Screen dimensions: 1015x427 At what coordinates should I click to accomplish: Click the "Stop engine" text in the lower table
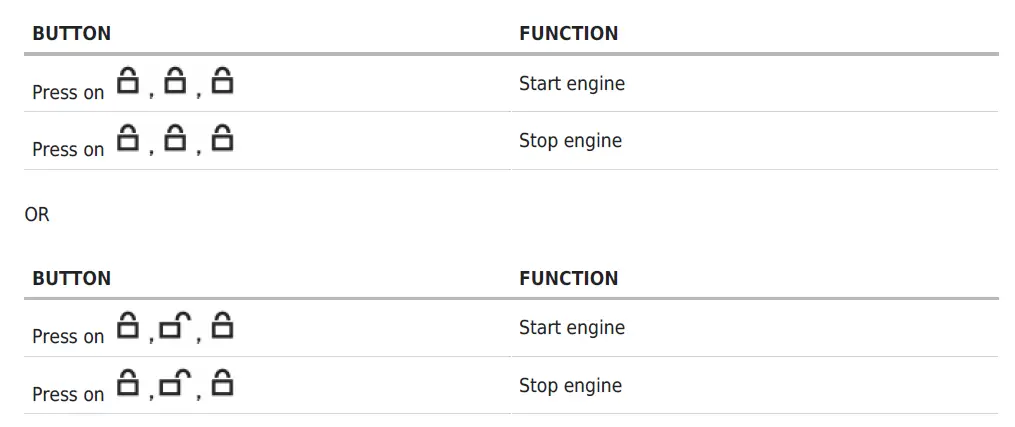coord(570,386)
